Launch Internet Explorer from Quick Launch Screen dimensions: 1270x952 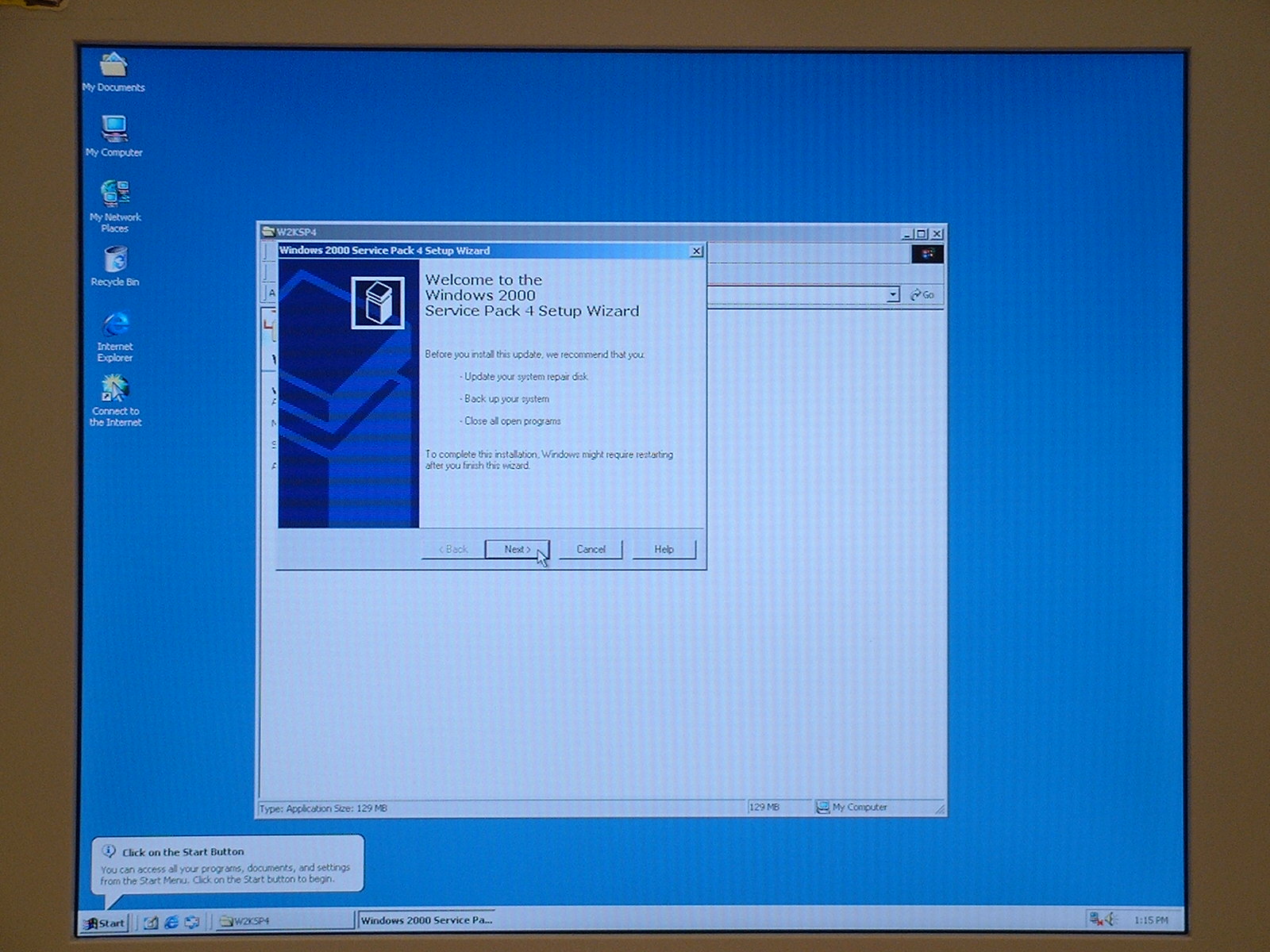coord(171,922)
